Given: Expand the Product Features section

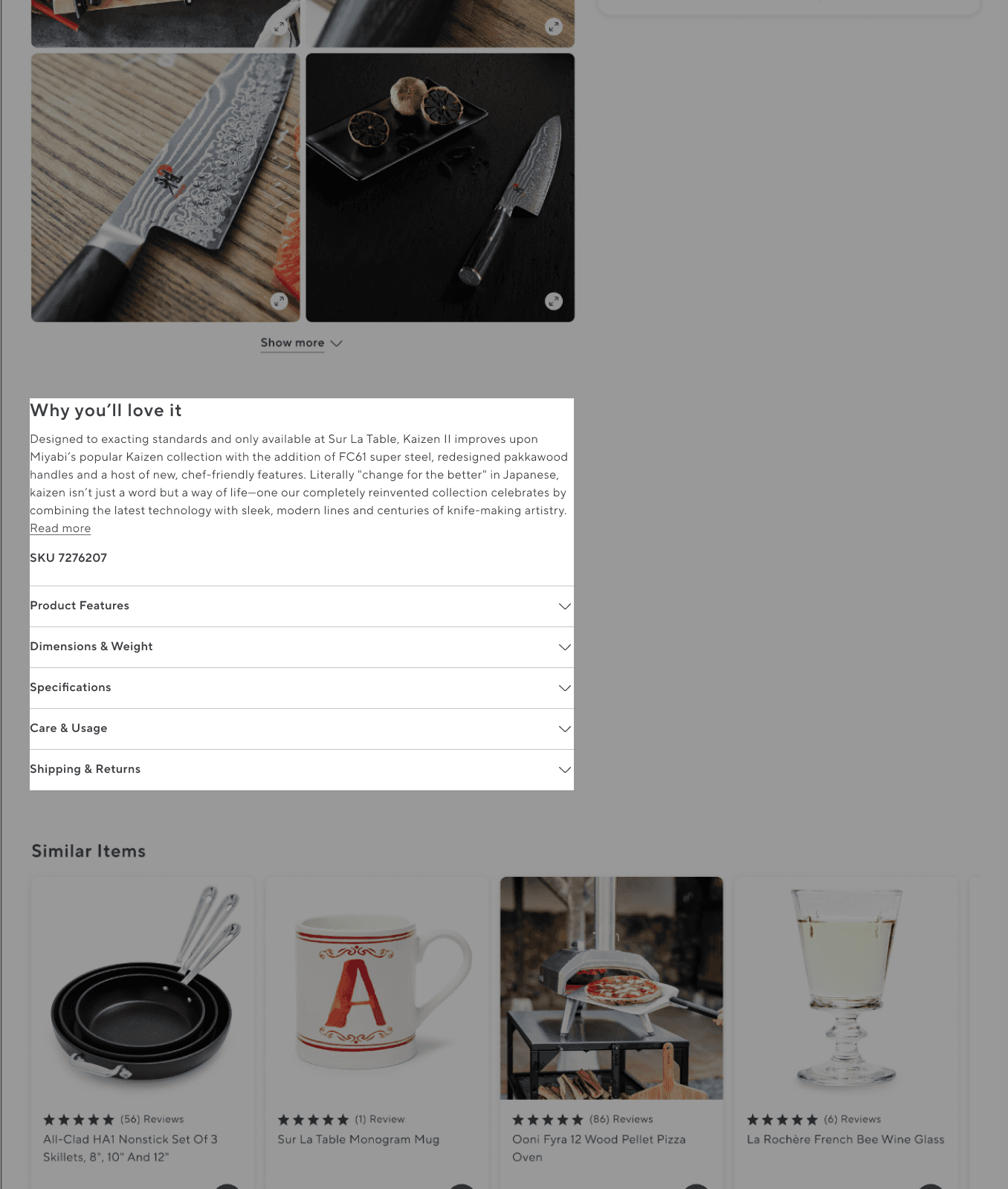Looking at the screenshot, I should click(302, 606).
